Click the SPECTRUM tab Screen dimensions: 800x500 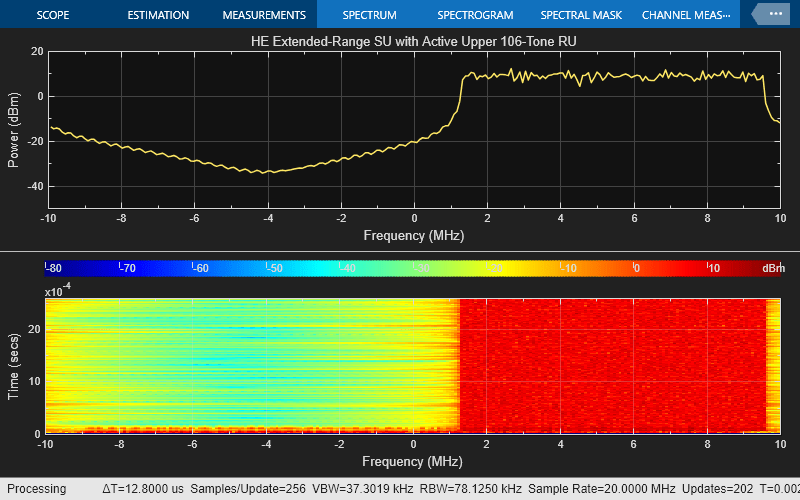[369, 15]
